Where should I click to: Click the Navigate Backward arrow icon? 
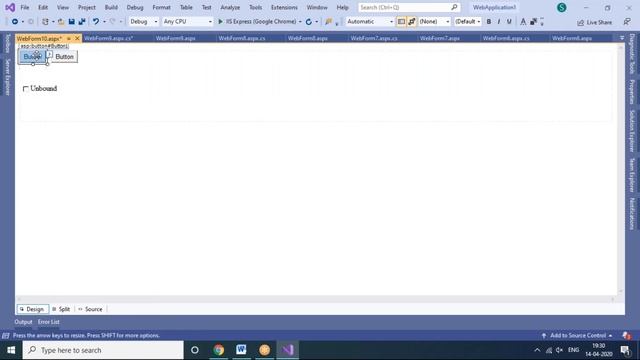click(15, 22)
